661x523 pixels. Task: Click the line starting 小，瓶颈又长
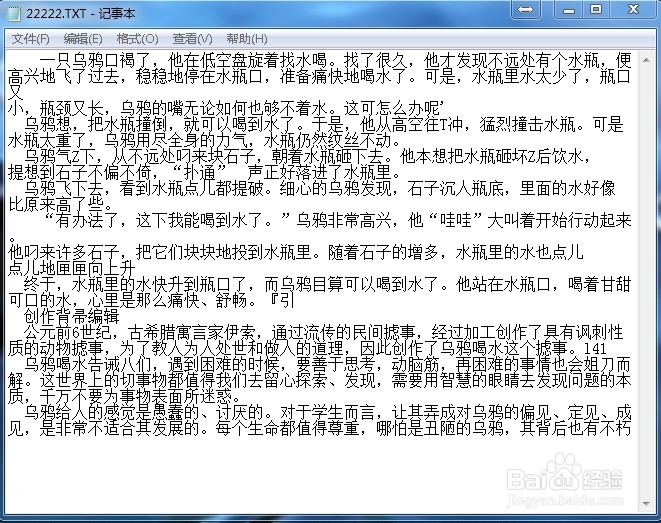pos(225,109)
